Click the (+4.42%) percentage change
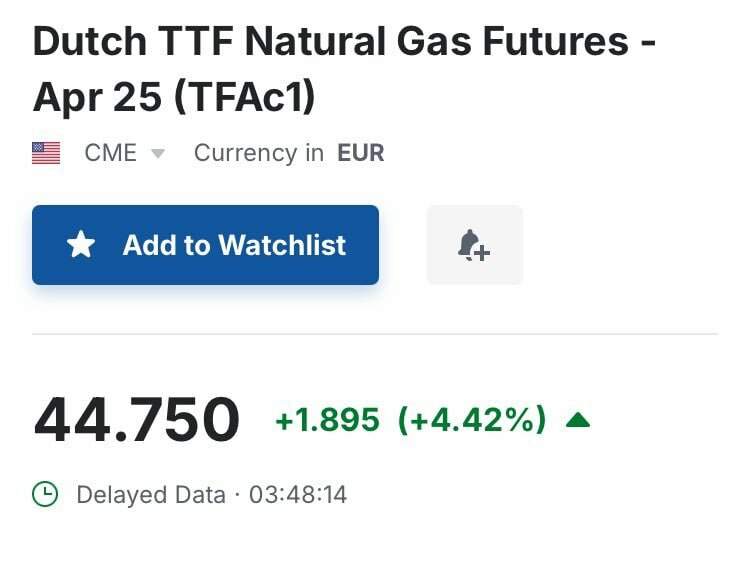Screen dimensions: 750x579 click(x=472, y=420)
